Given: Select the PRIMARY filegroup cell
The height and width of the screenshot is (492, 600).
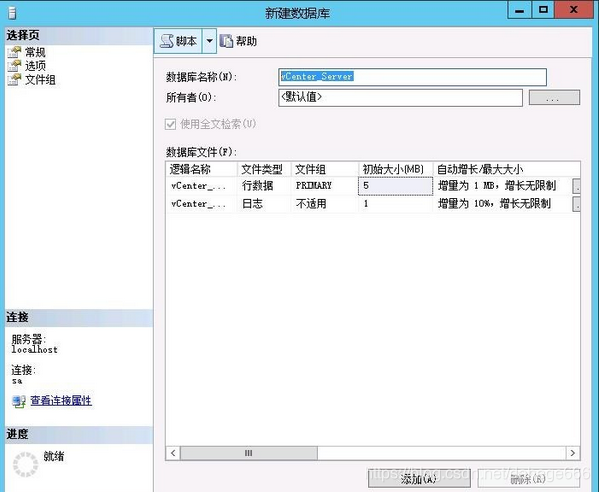Looking at the screenshot, I should pyautogui.click(x=324, y=186).
